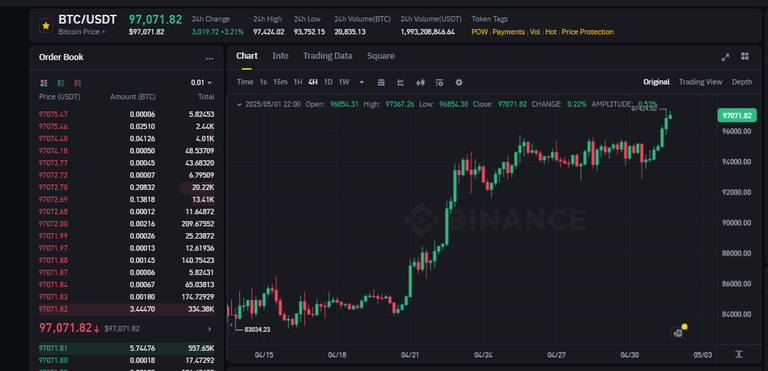Open the chart calendar date picker icon
768x371 pixels.
point(382,82)
